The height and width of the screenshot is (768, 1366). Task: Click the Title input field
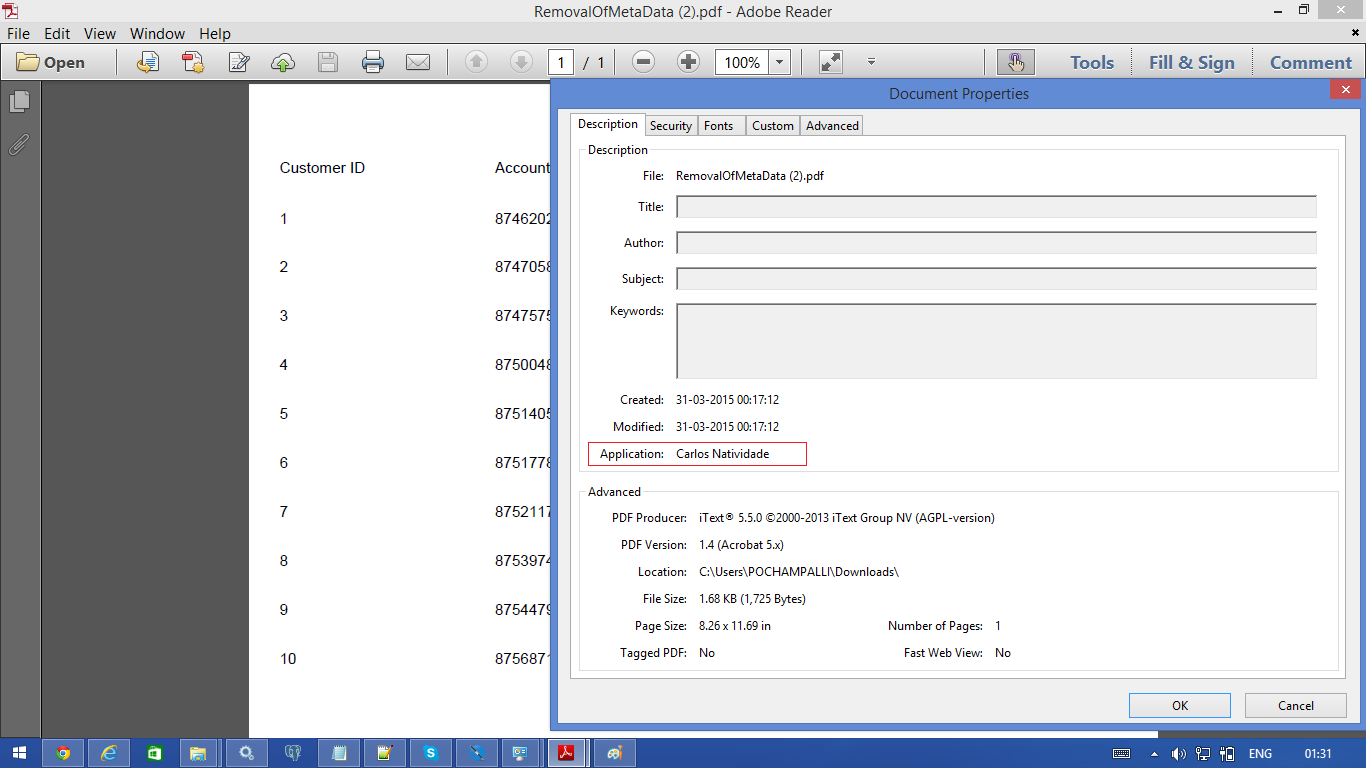[x=996, y=207]
